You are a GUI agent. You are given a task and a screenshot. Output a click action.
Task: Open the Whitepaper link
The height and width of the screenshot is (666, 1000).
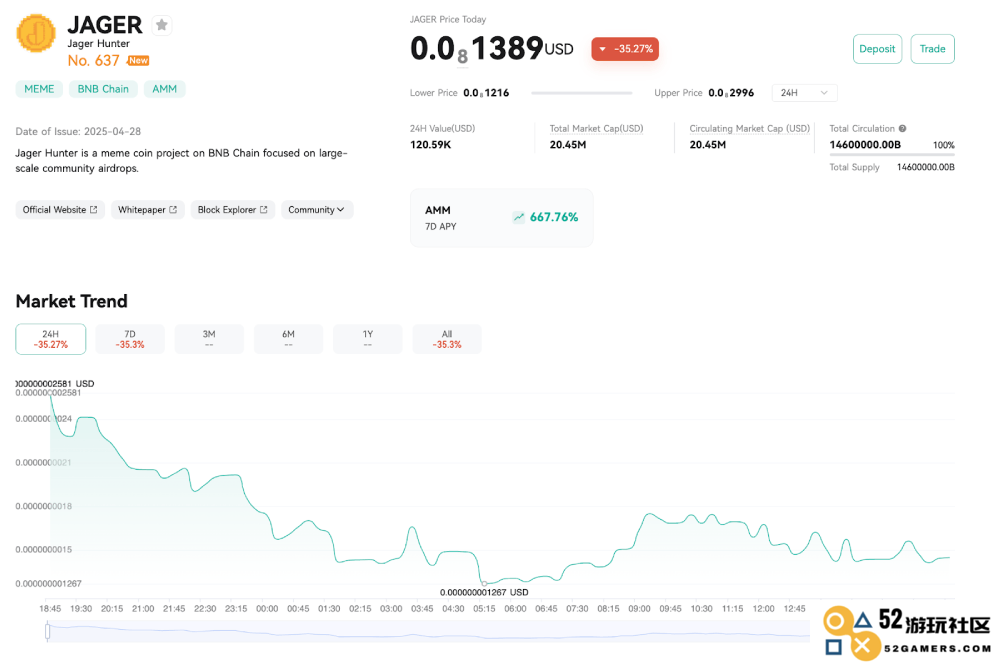tap(147, 210)
